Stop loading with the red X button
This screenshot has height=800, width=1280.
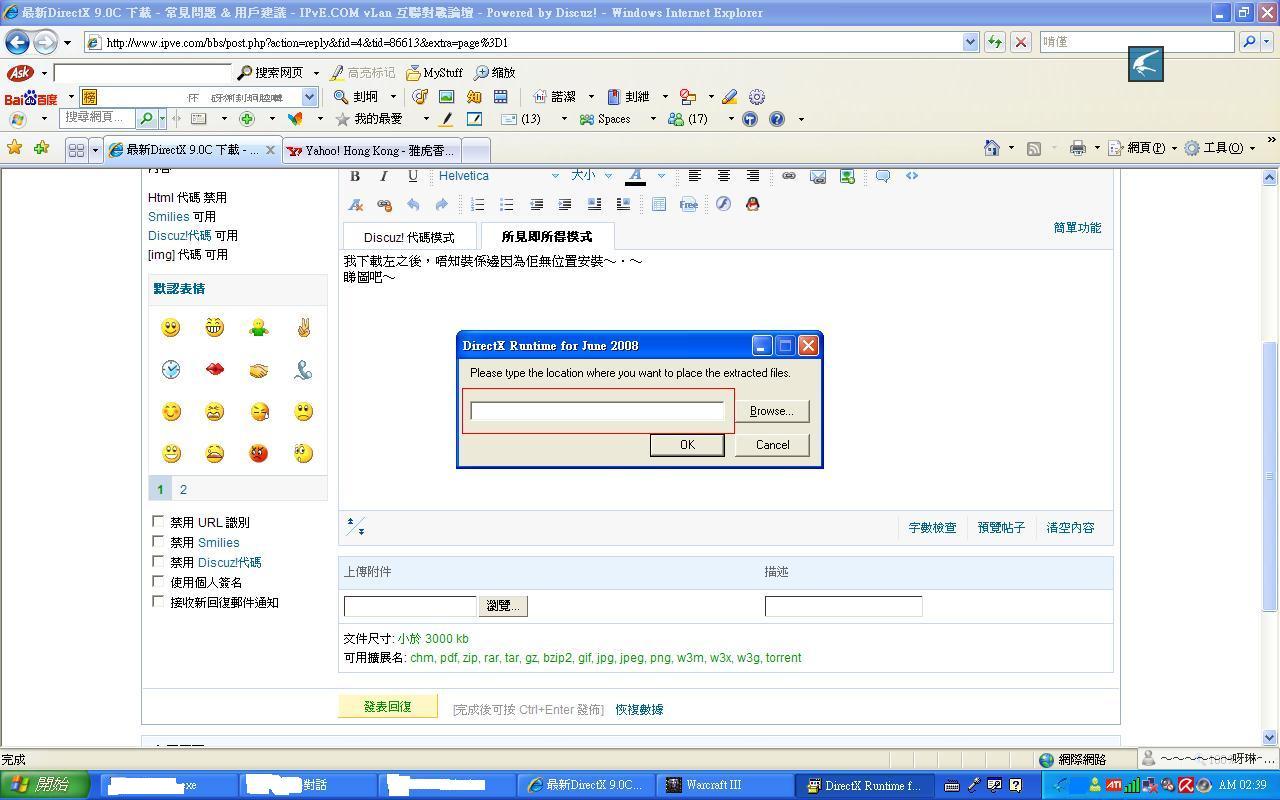[x=1021, y=42]
